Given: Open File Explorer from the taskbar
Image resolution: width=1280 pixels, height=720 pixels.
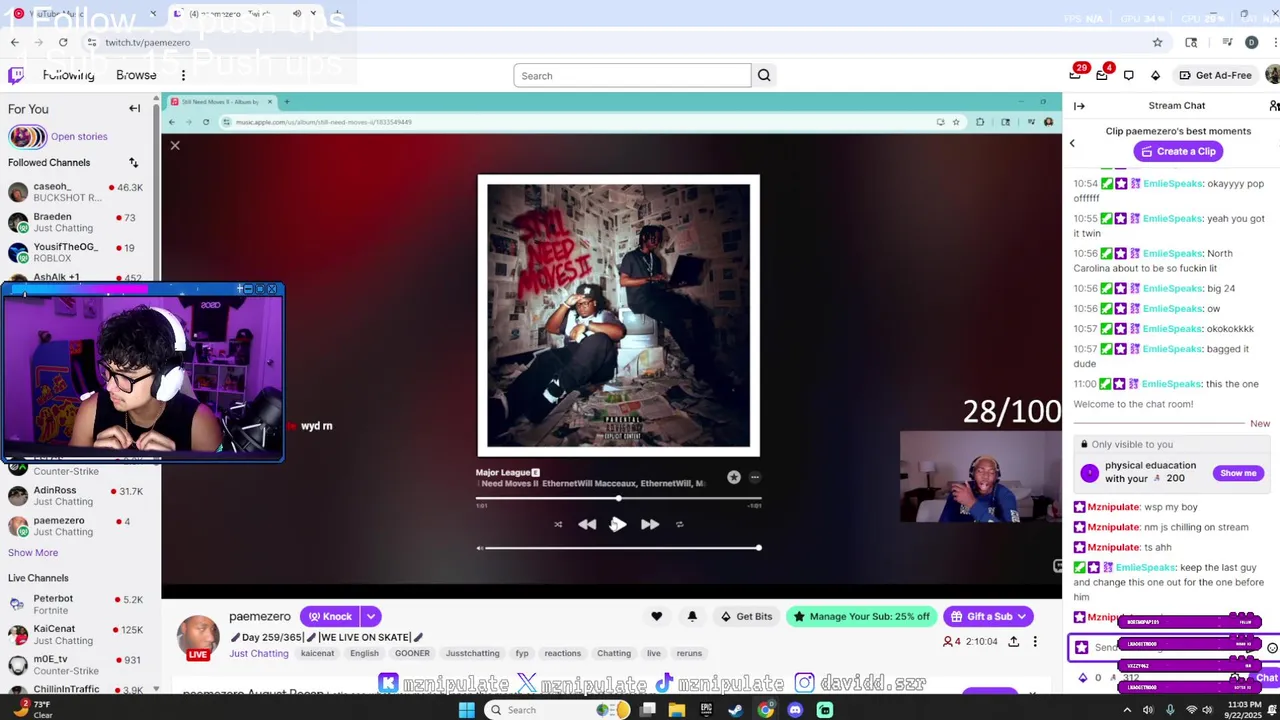Looking at the screenshot, I should (x=677, y=710).
